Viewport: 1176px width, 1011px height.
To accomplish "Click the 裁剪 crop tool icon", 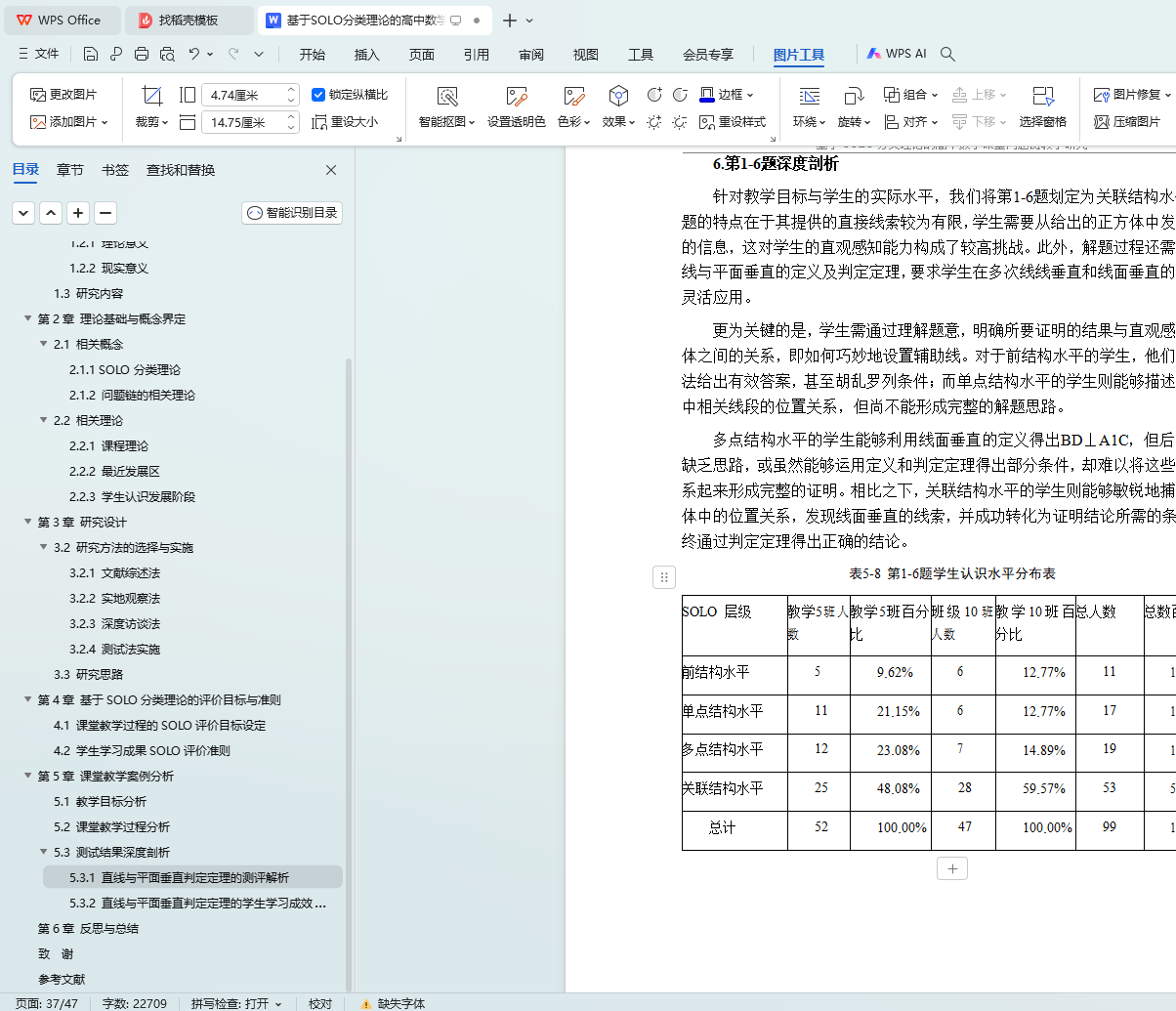I will 151,95.
